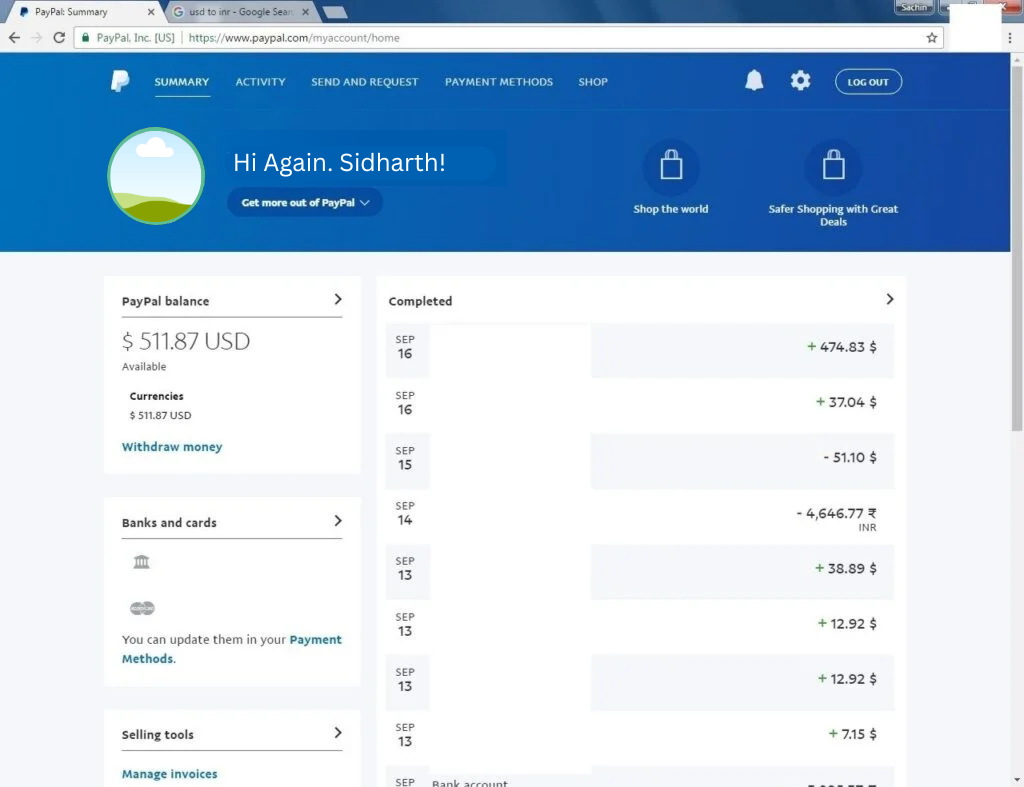This screenshot has width=1024, height=787.
Task: Click the Mastercard card icon
Action: point(142,608)
